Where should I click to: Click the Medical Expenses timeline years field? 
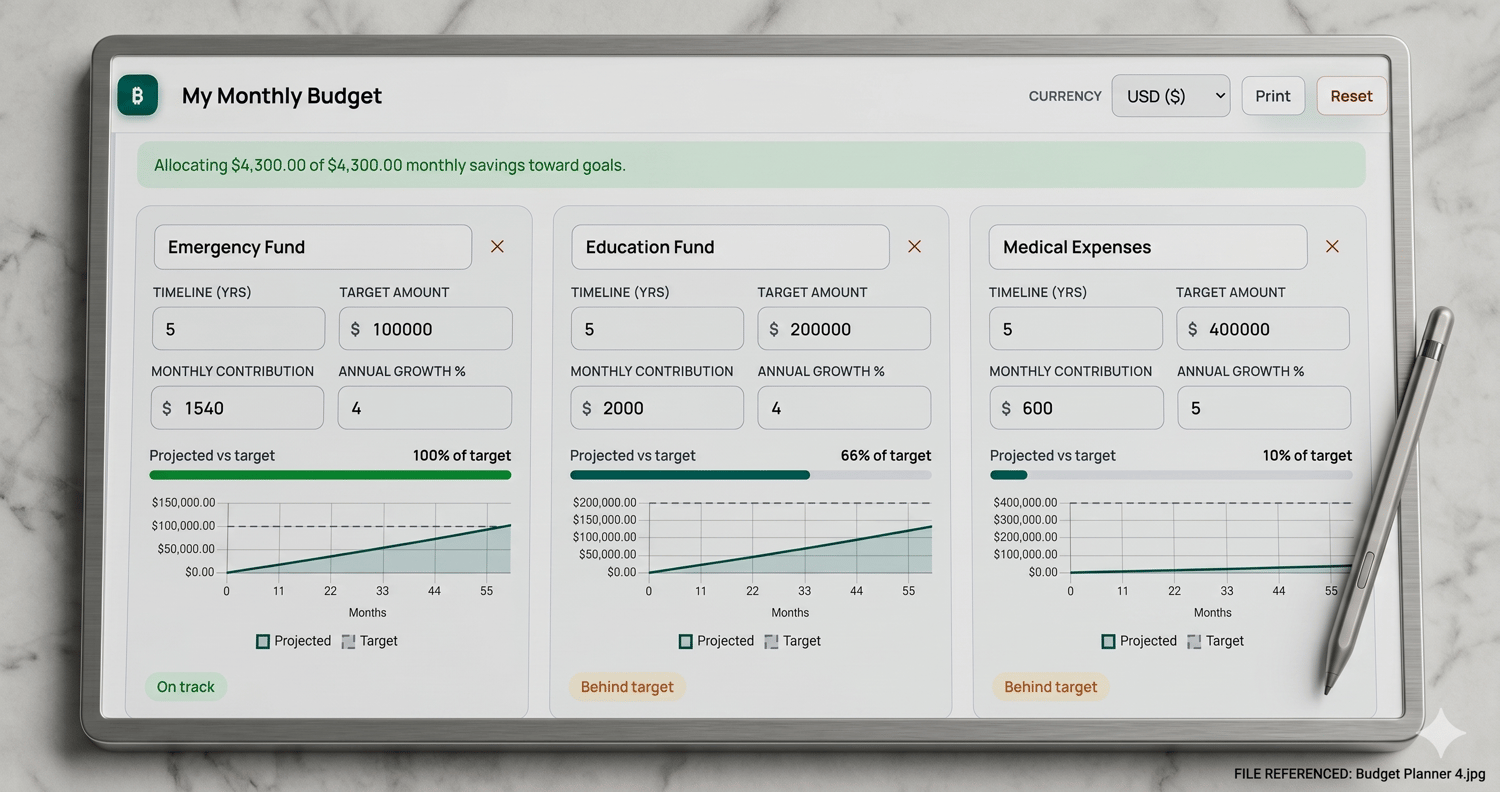tap(1076, 329)
